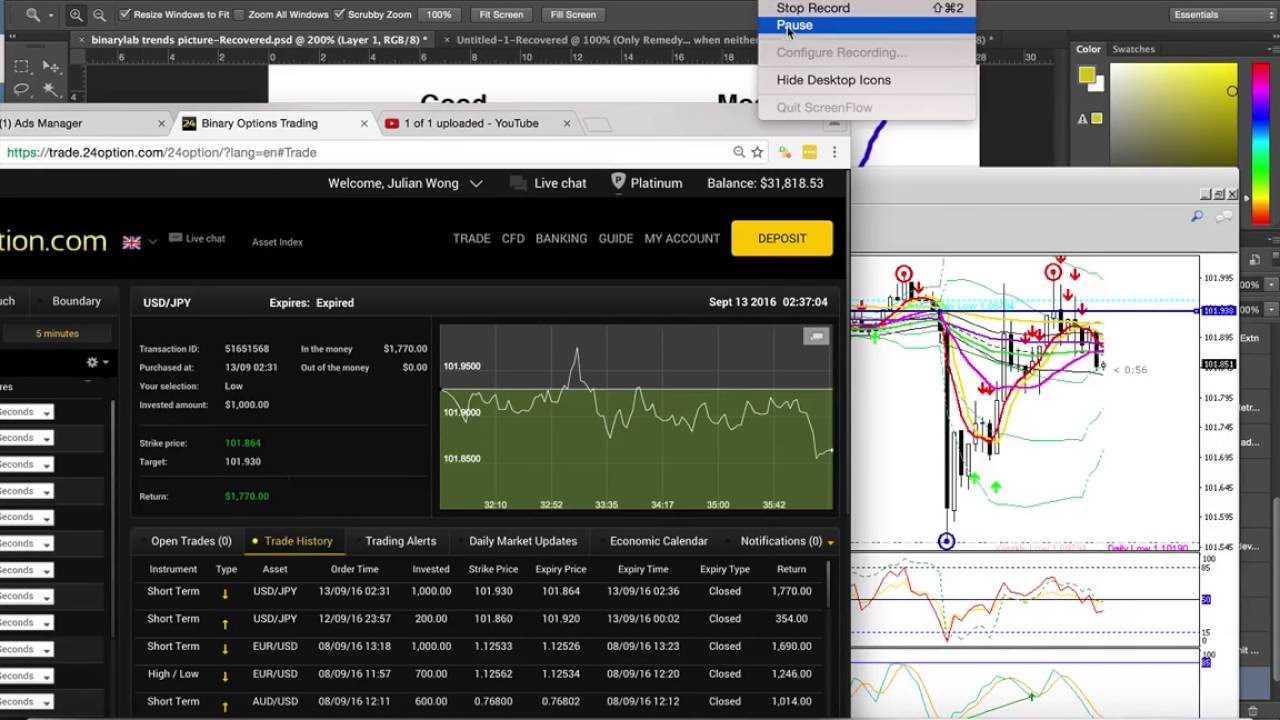
Task: Open the gear settings in the trade sidebar
Action: click(x=92, y=362)
